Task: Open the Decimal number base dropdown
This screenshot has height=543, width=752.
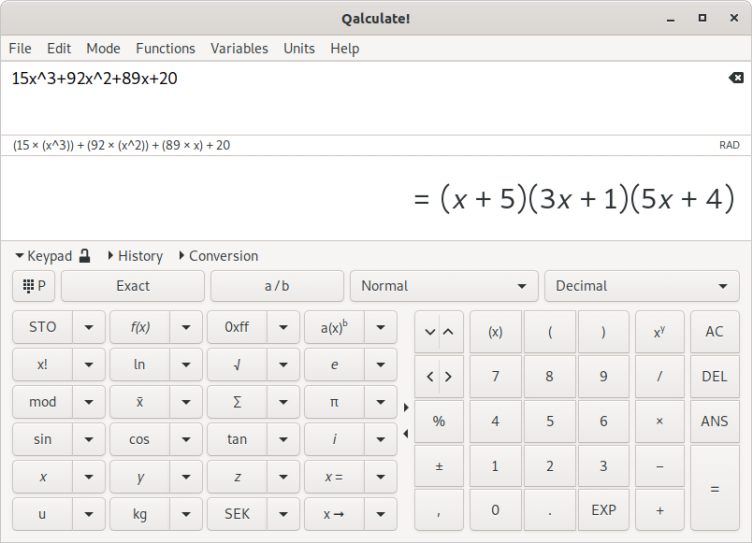Action: (641, 286)
